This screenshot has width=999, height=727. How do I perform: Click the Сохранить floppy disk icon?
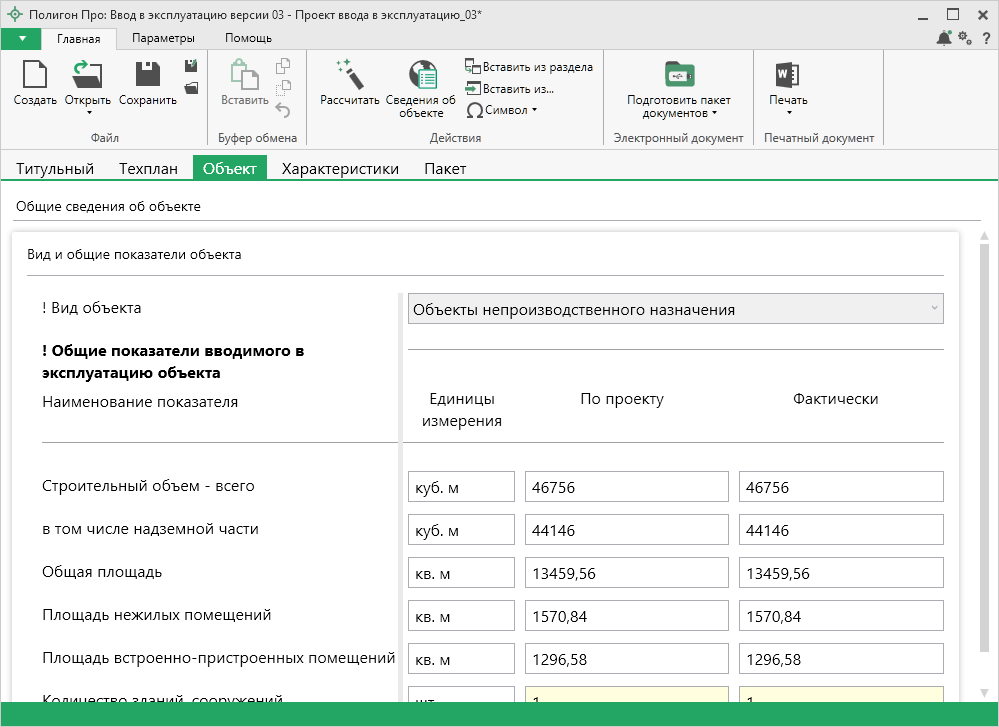[147, 76]
